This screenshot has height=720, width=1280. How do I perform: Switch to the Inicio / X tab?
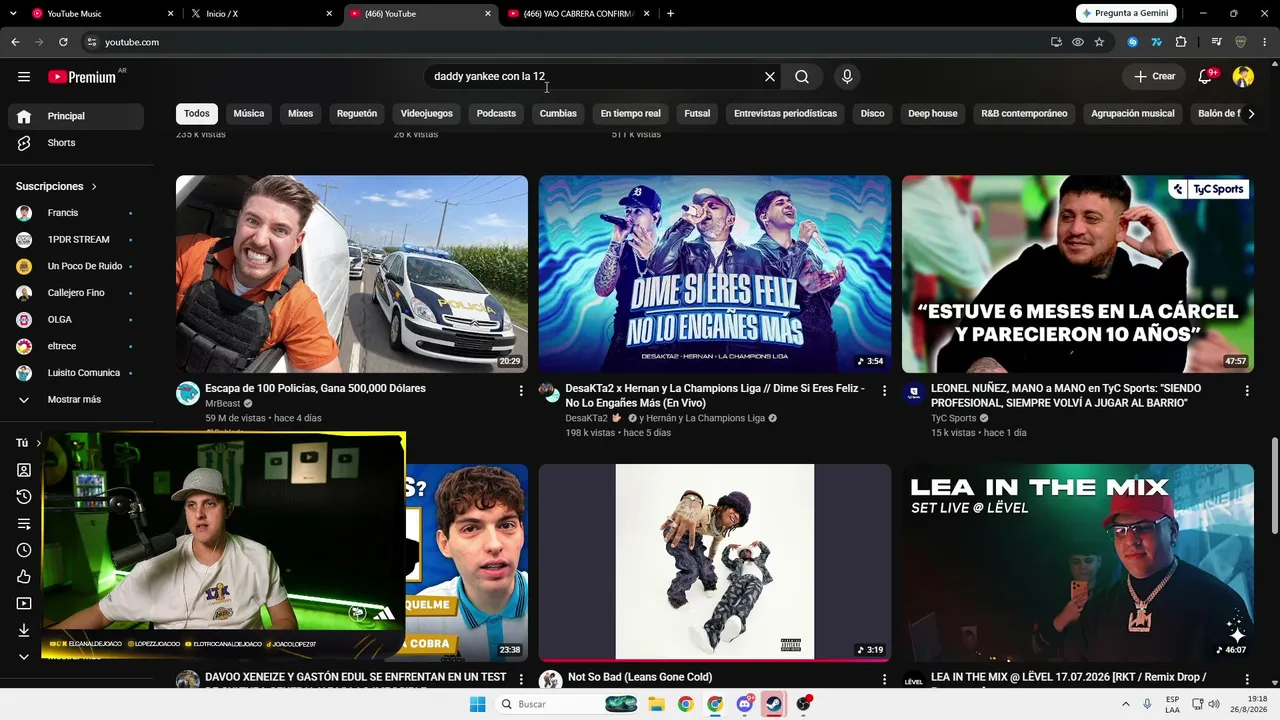coord(260,14)
